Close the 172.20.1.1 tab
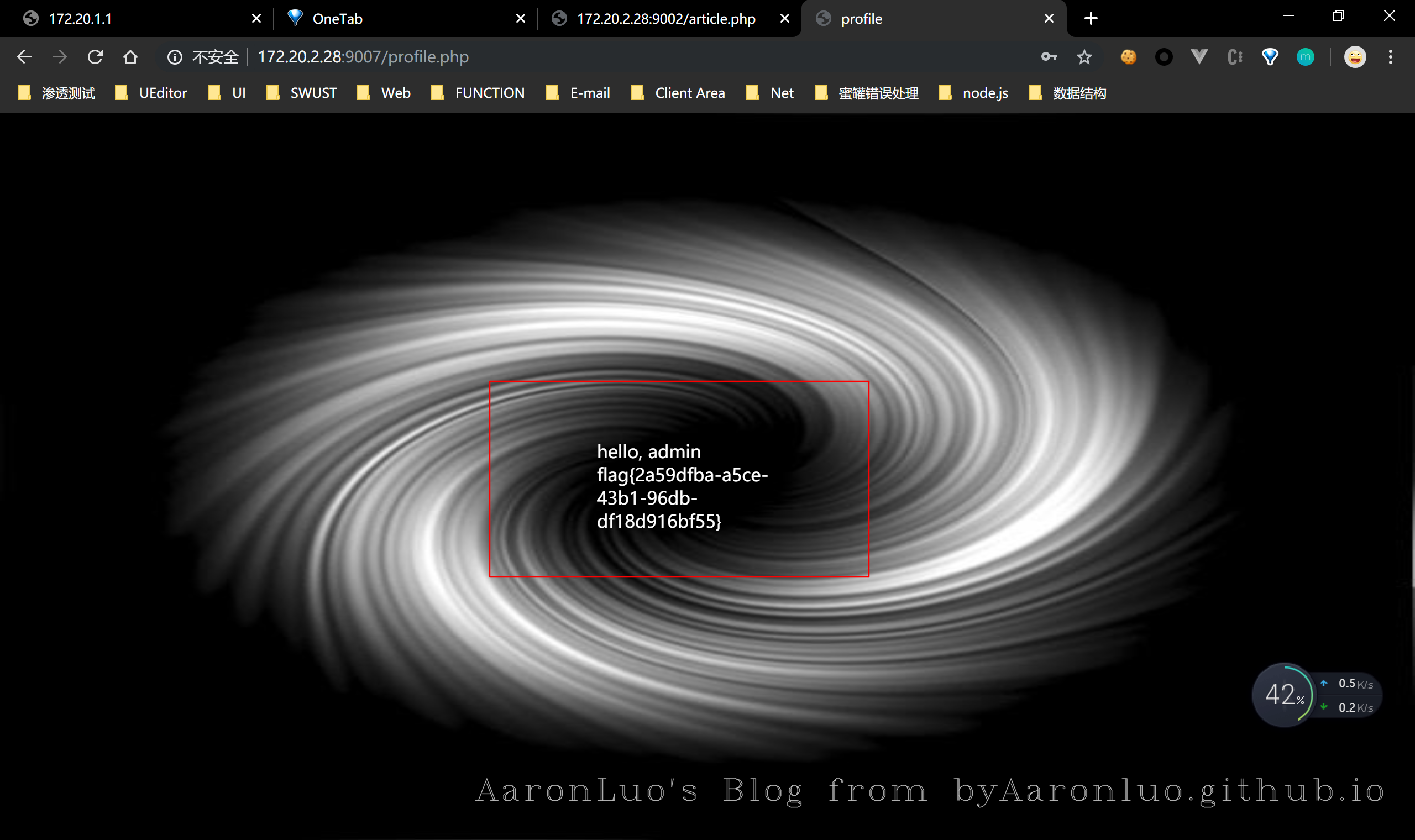Screen dimensions: 1415x840 256,19
